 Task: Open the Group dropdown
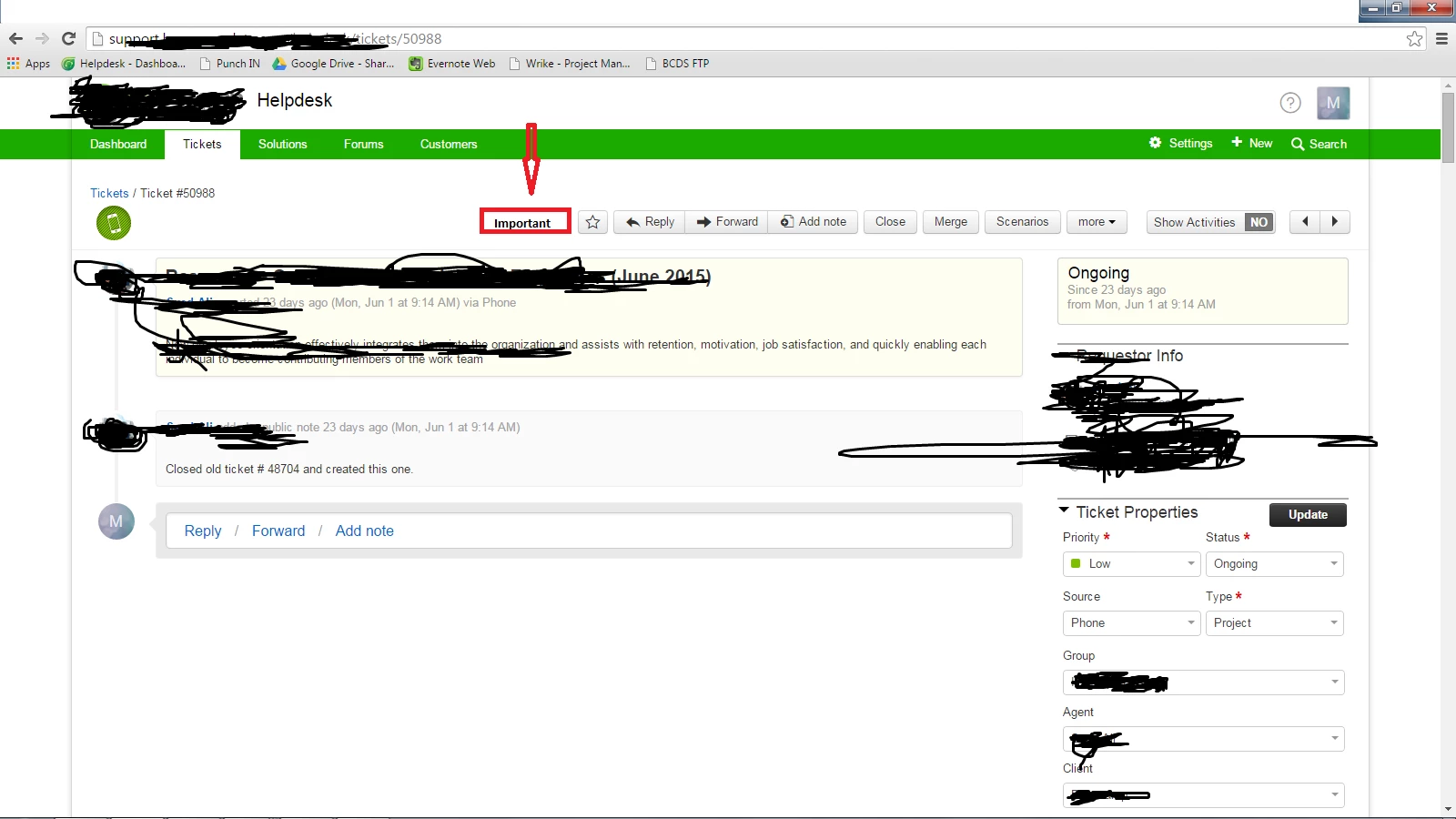click(1203, 682)
